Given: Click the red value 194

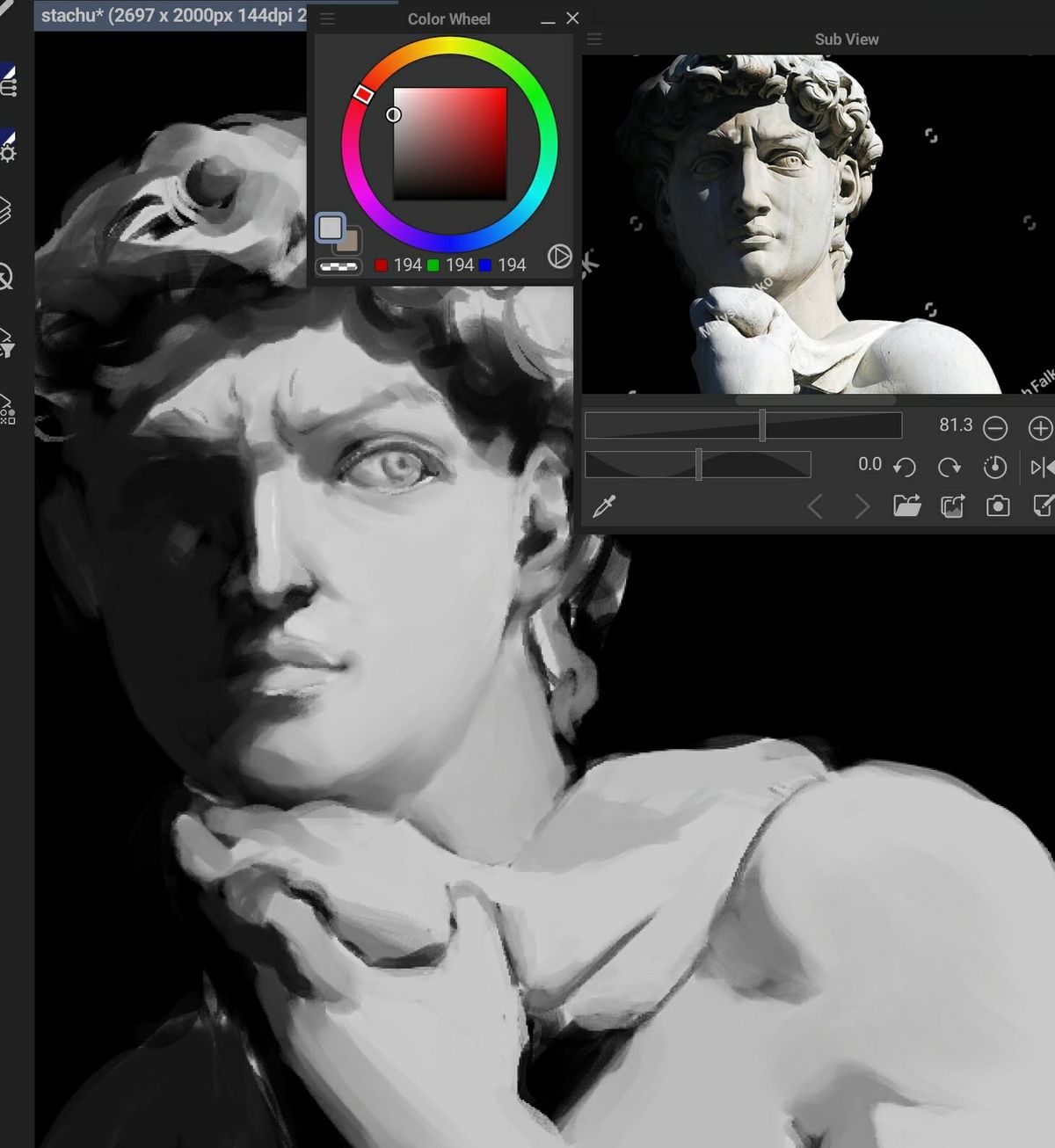Looking at the screenshot, I should pos(408,265).
